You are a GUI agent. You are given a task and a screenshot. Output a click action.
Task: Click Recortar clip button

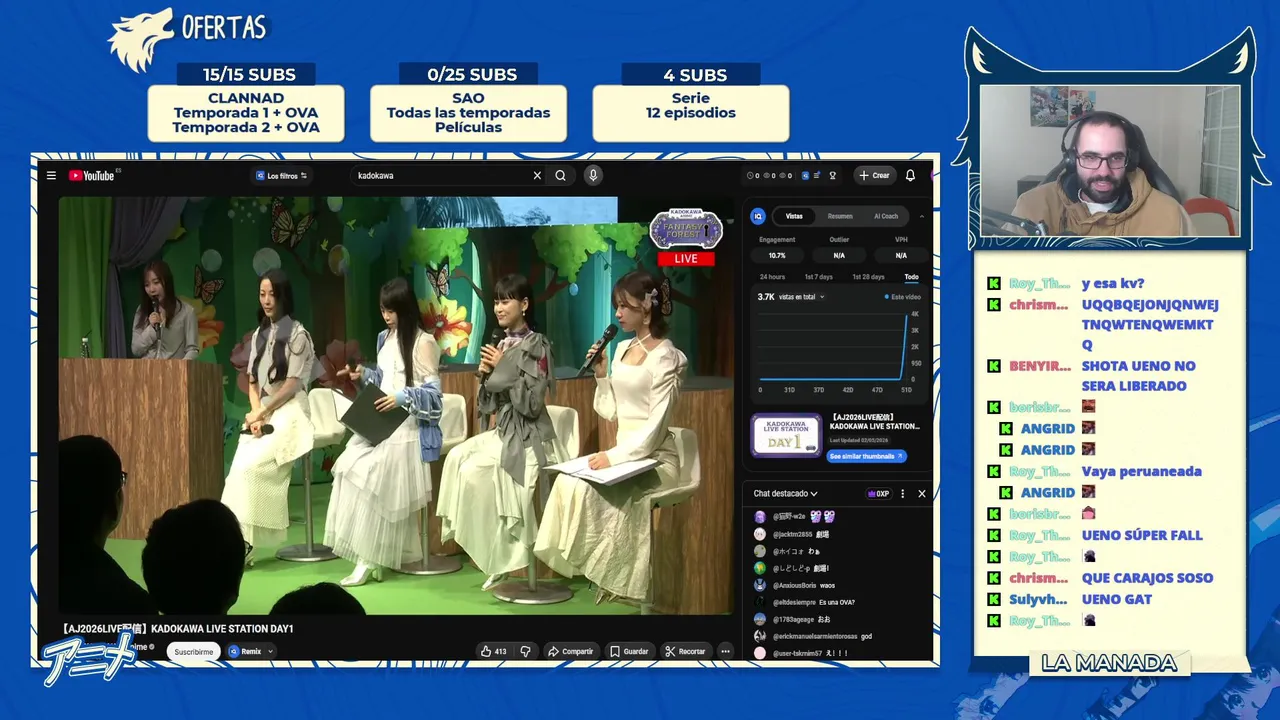coord(686,651)
